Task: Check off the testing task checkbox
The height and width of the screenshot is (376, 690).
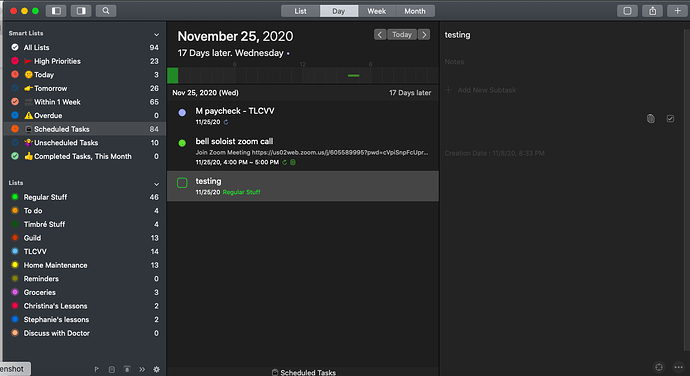Action: pos(182,183)
